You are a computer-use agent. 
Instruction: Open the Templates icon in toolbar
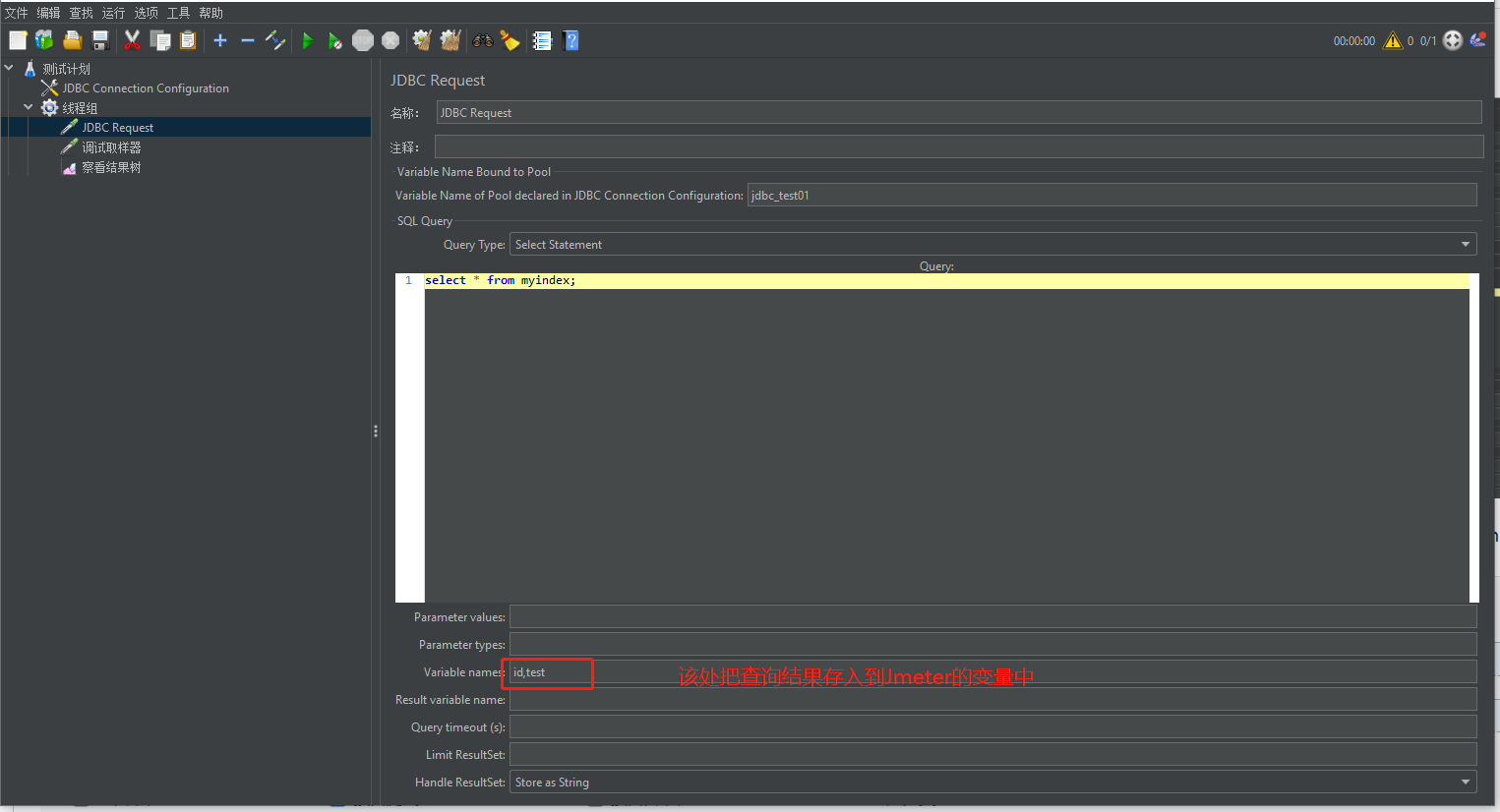(44, 40)
